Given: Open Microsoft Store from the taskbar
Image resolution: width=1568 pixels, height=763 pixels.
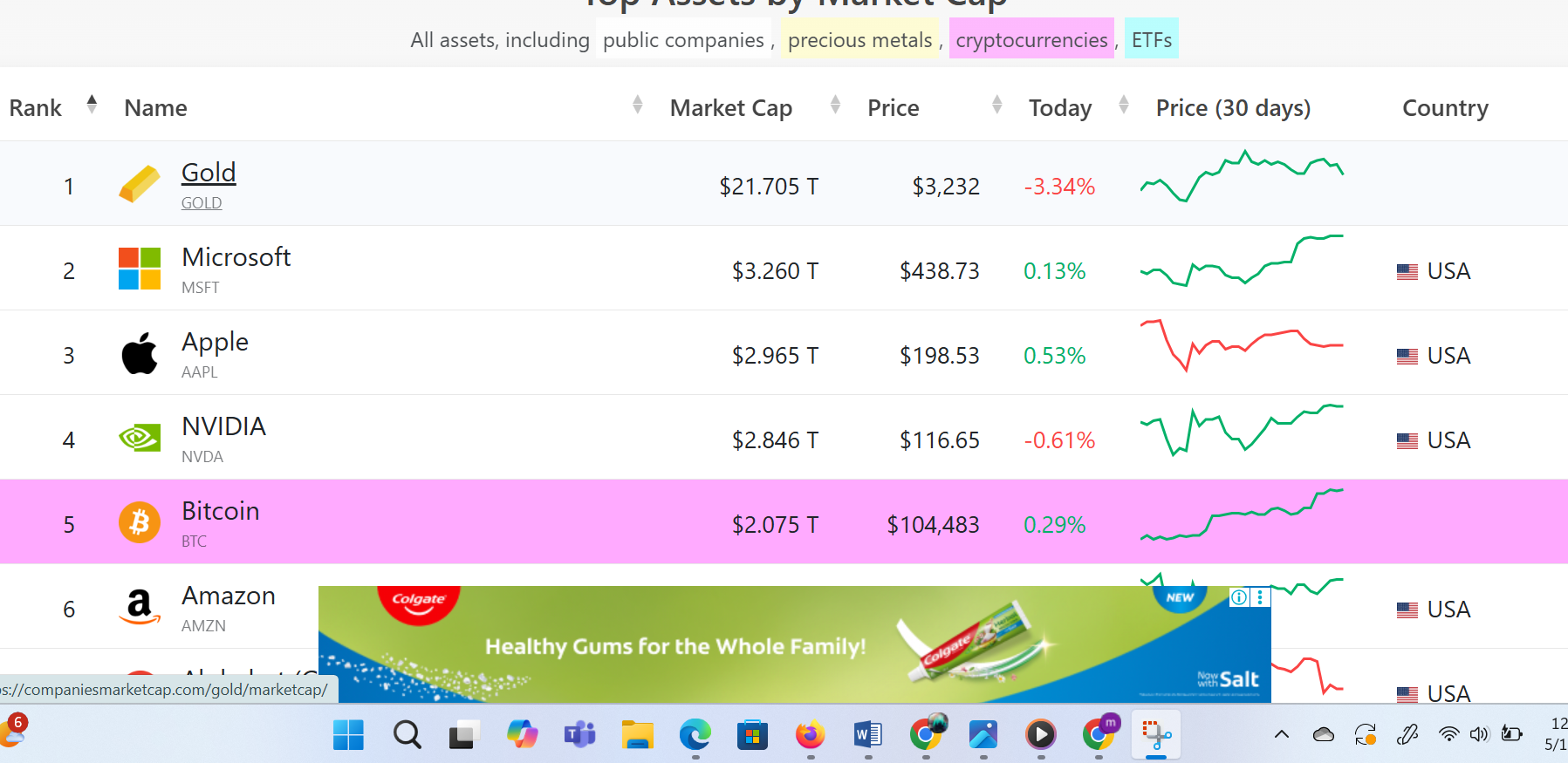Looking at the screenshot, I should click(752, 735).
